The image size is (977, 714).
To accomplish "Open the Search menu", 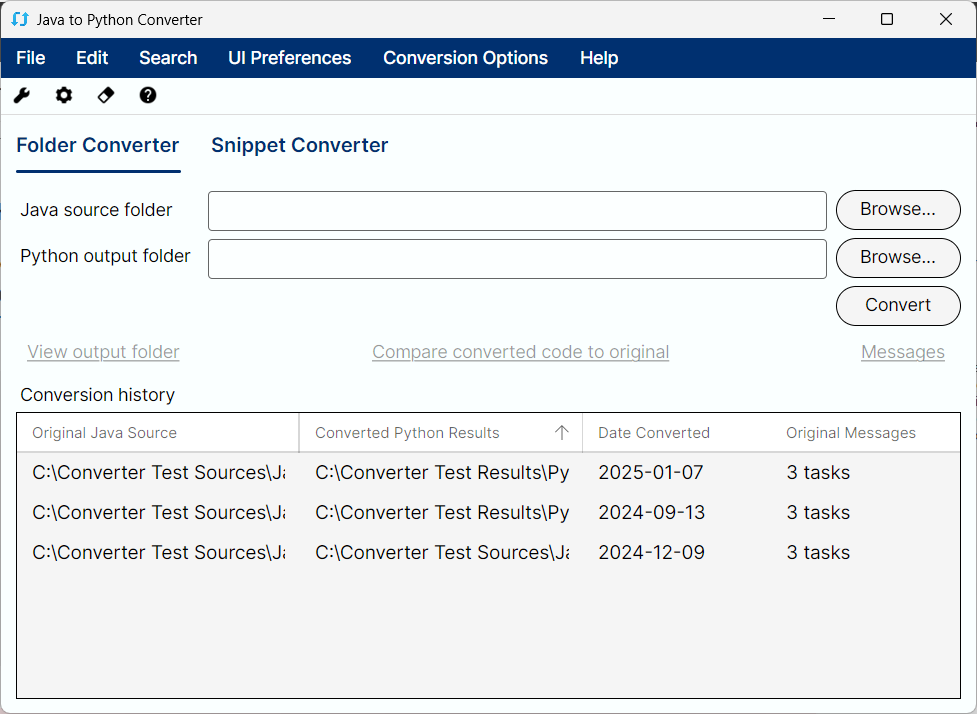I will [168, 58].
